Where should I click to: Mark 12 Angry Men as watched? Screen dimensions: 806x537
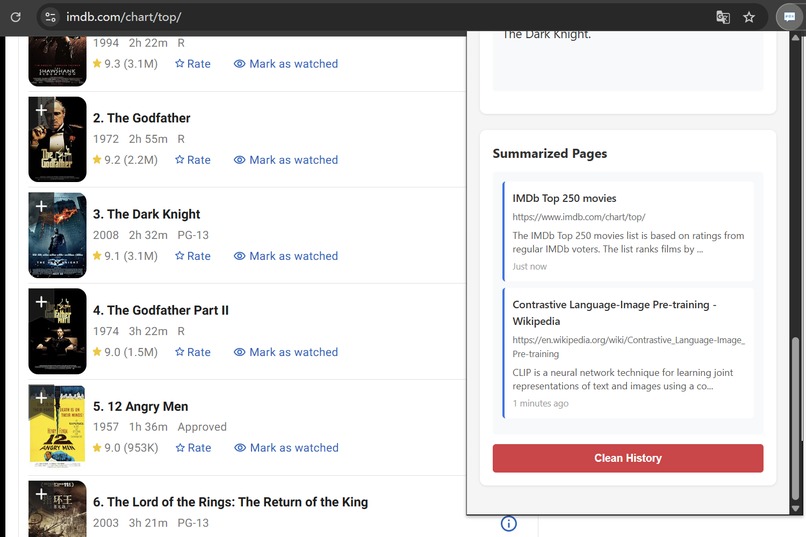coord(286,448)
